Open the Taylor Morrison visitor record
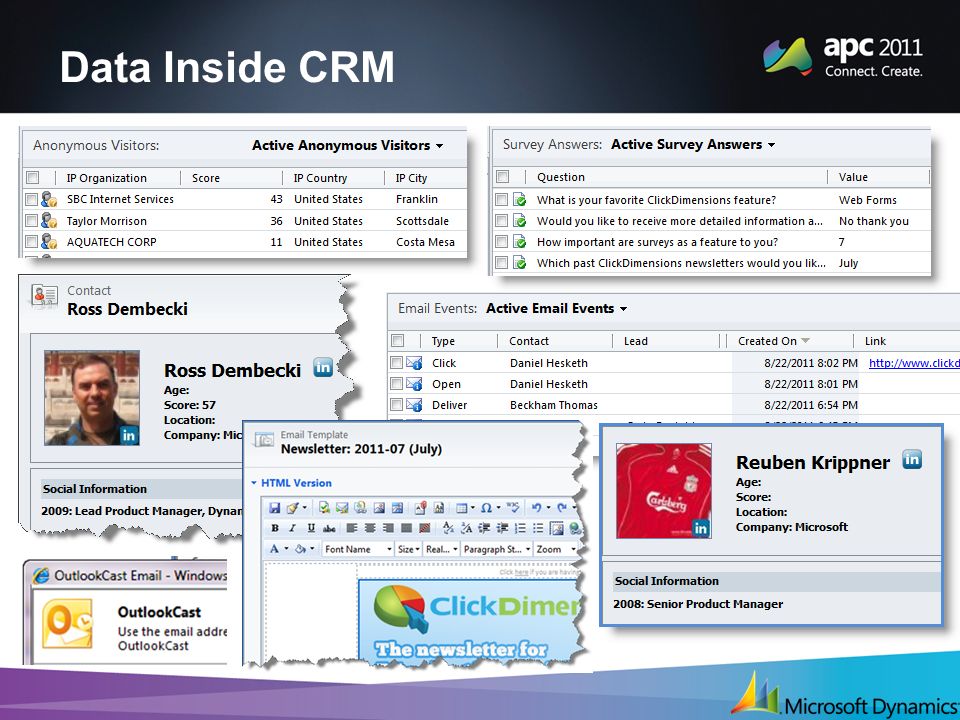The width and height of the screenshot is (960, 720). pos(107,221)
